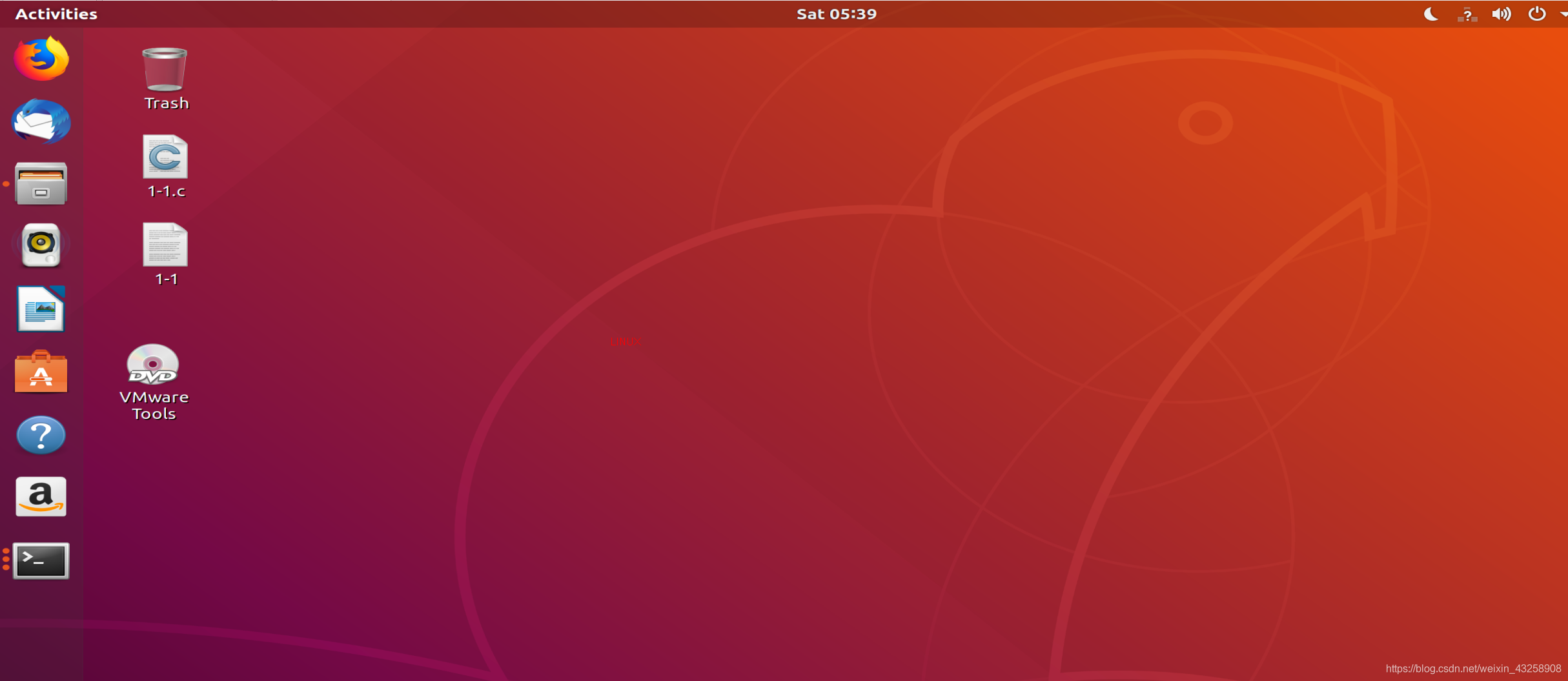The image size is (1568, 681).
Task: Select the Trash desktop icon
Action: (x=165, y=69)
